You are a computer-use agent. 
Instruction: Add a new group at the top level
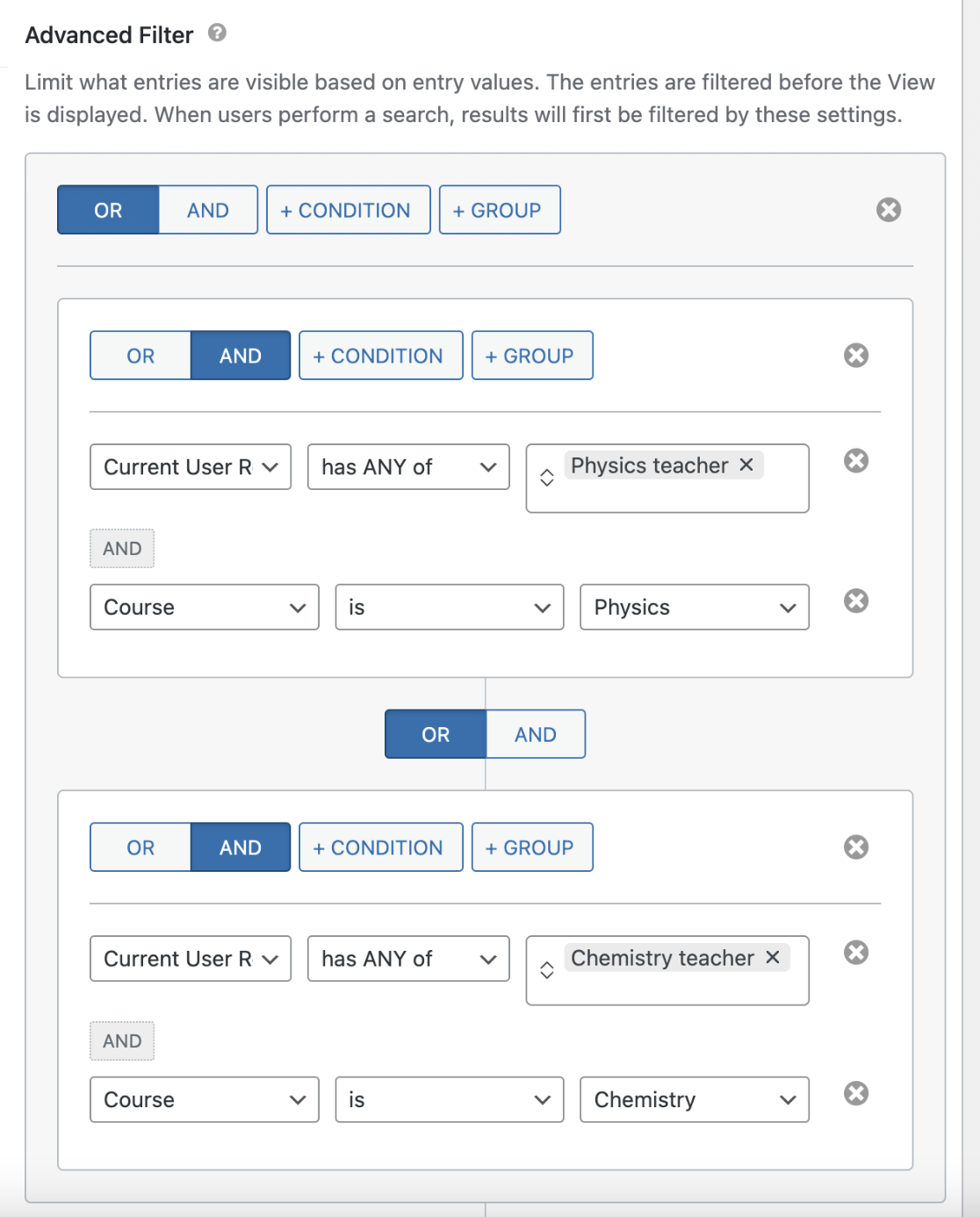tap(500, 210)
